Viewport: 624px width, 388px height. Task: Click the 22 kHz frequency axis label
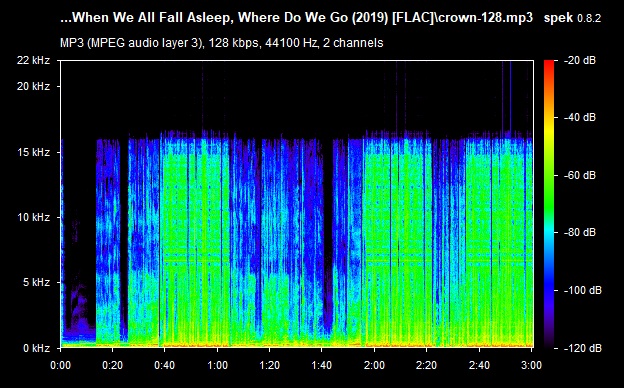pyautogui.click(x=33, y=60)
